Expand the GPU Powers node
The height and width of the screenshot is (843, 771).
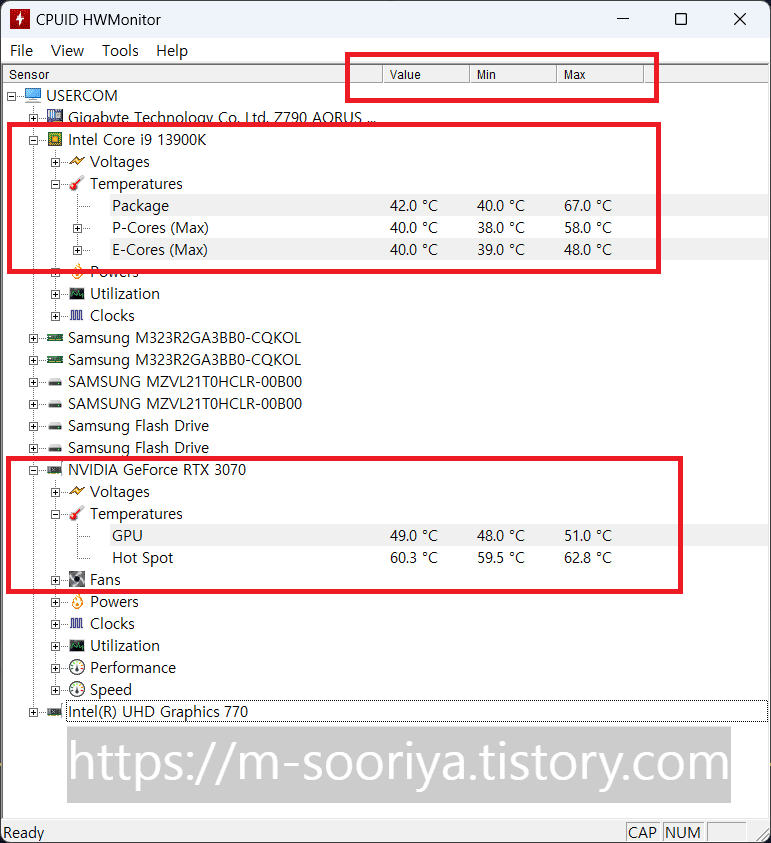point(55,603)
